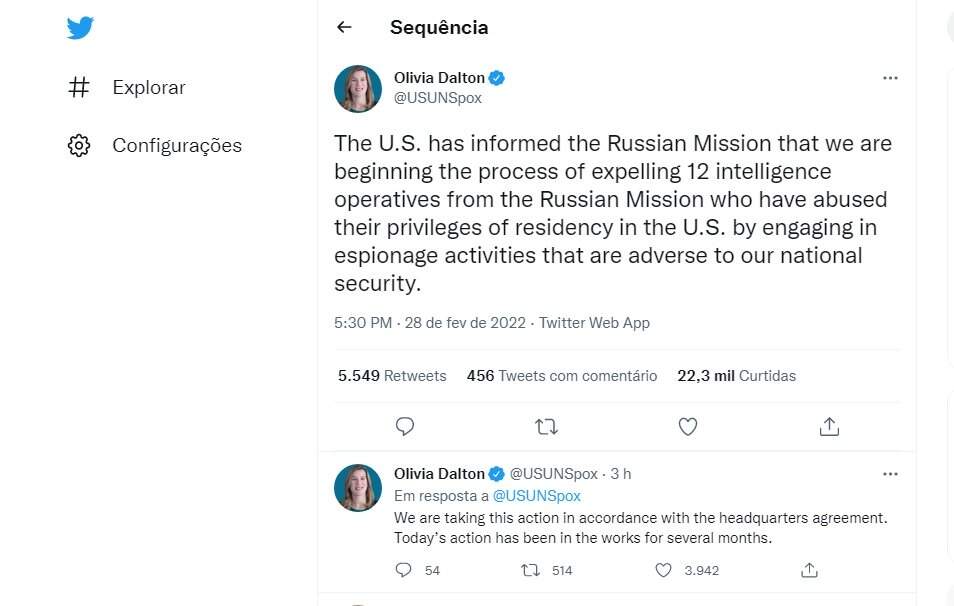This screenshot has height=606, width=954.
Task: Open the more options menu on the main tweet
Action: pos(890,78)
